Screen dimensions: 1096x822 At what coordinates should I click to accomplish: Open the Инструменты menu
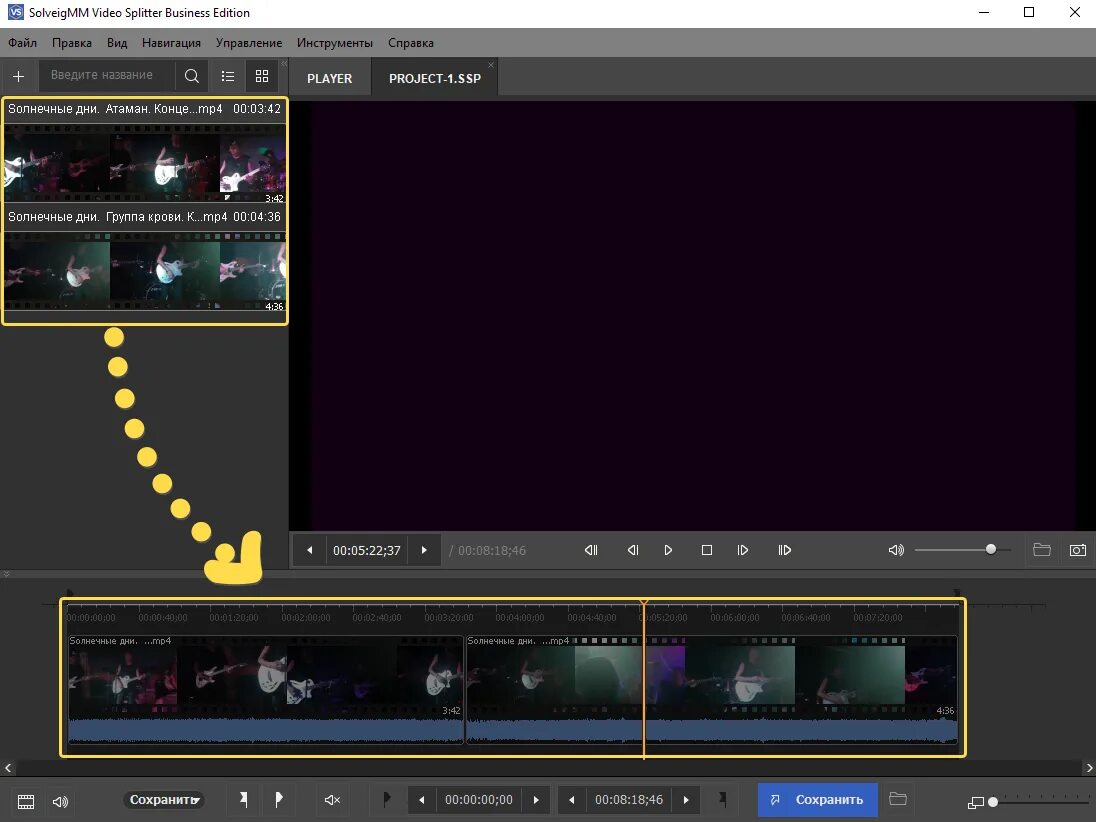coord(335,43)
